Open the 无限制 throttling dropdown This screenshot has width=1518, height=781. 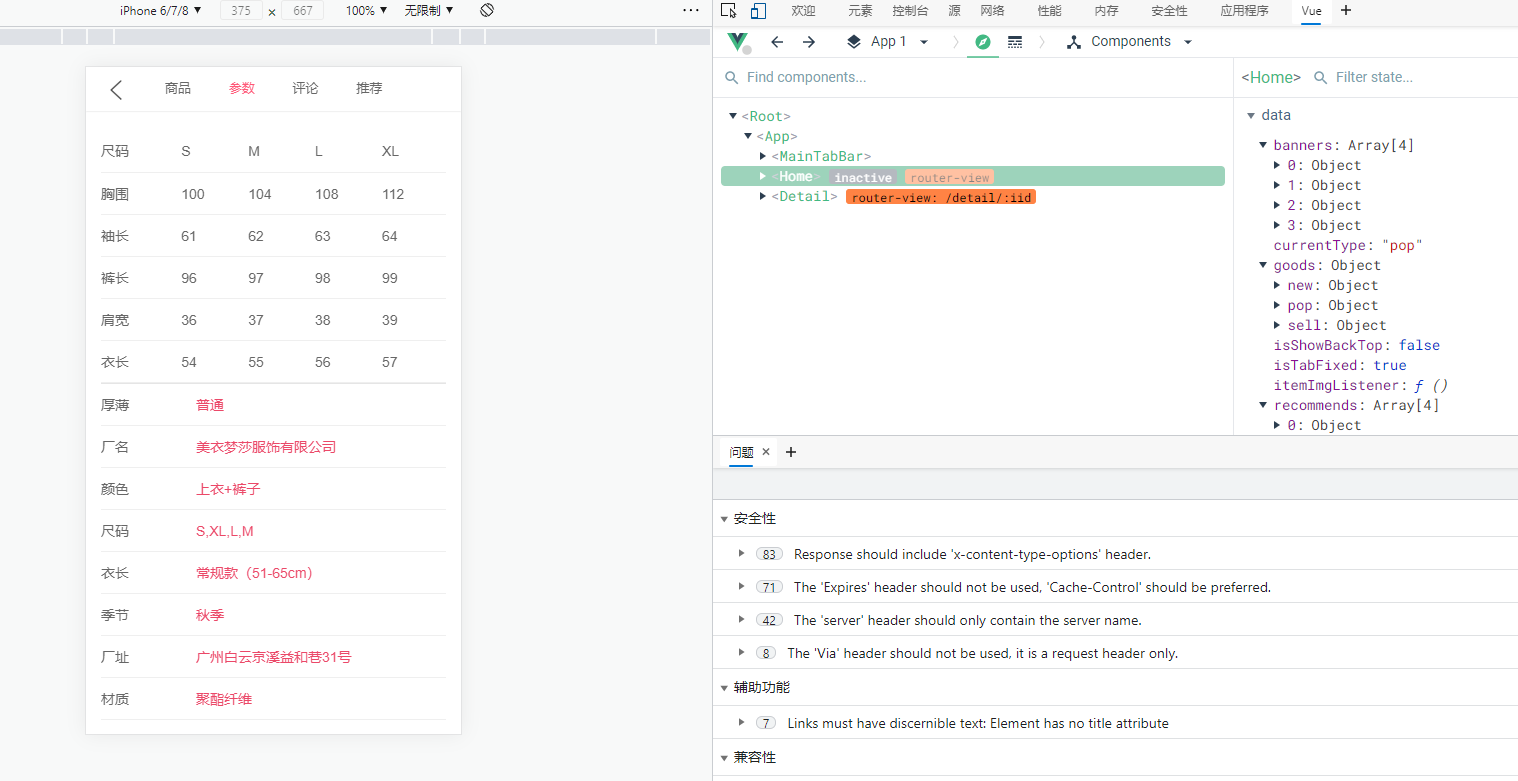pyautogui.click(x=429, y=10)
